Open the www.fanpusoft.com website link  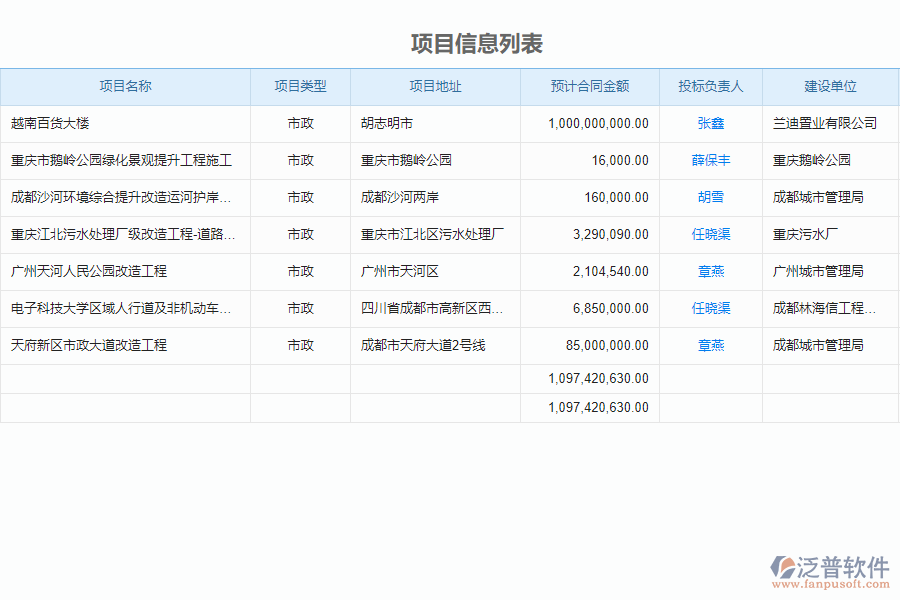tap(835, 582)
